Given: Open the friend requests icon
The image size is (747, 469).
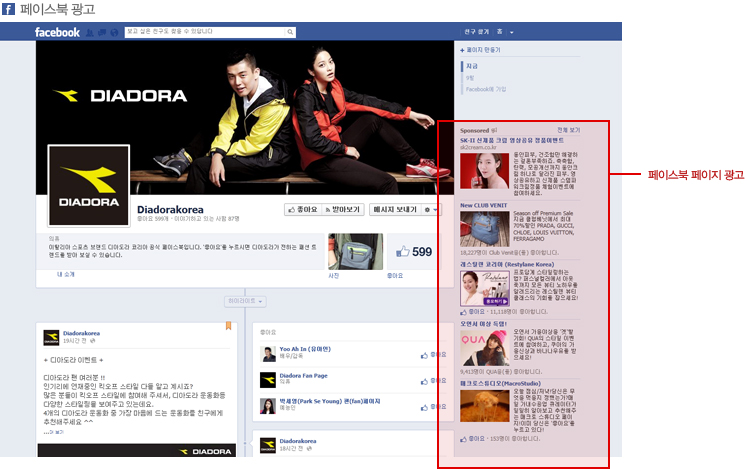Looking at the screenshot, I should 91,32.
